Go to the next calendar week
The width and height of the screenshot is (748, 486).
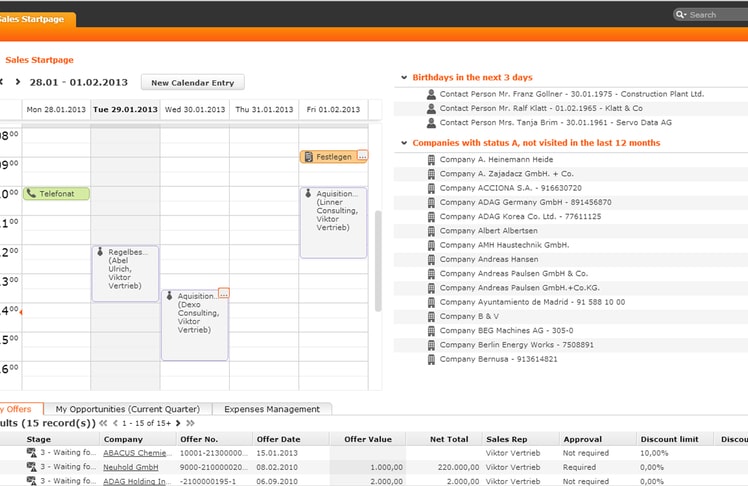pos(17,82)
